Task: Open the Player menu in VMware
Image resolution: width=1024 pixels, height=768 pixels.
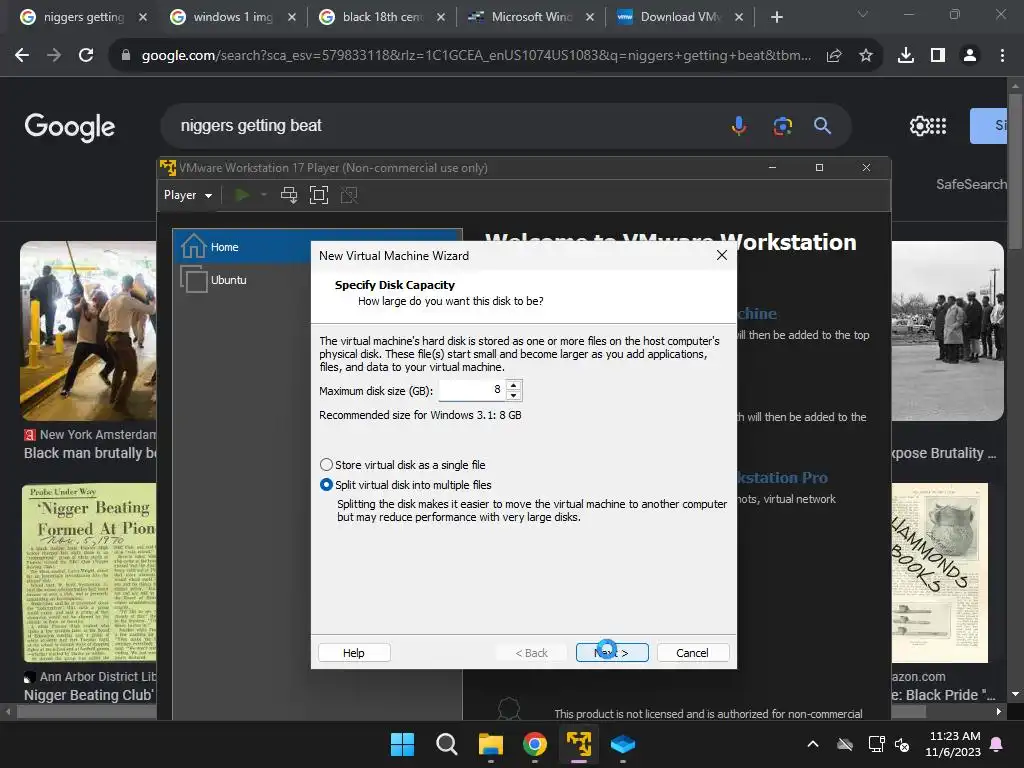Action: pos(187,195)
